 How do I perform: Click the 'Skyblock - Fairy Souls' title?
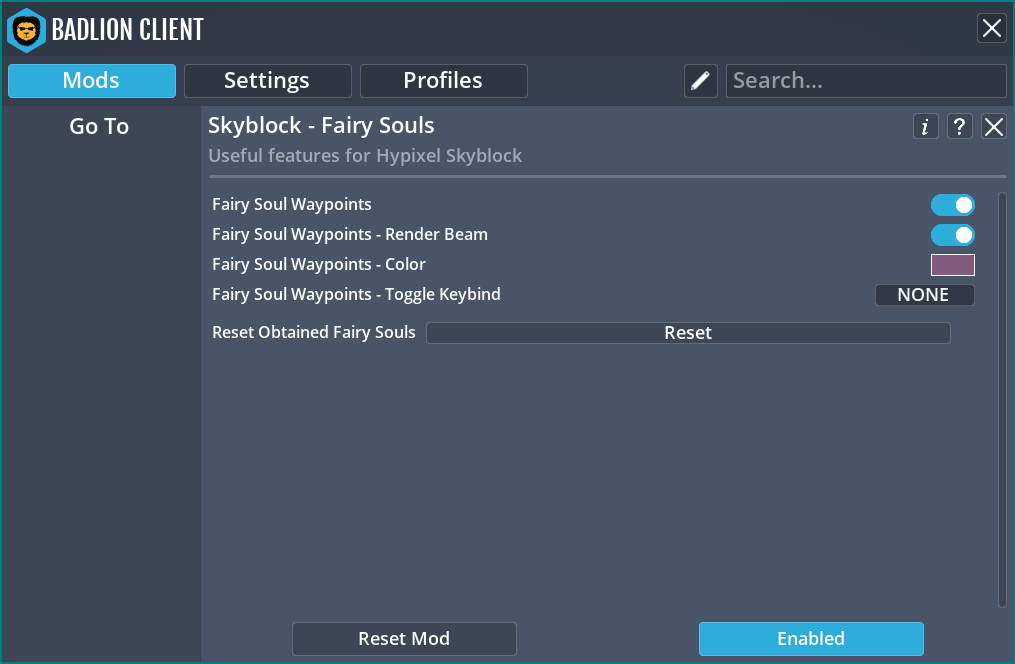tap(321, 126)
